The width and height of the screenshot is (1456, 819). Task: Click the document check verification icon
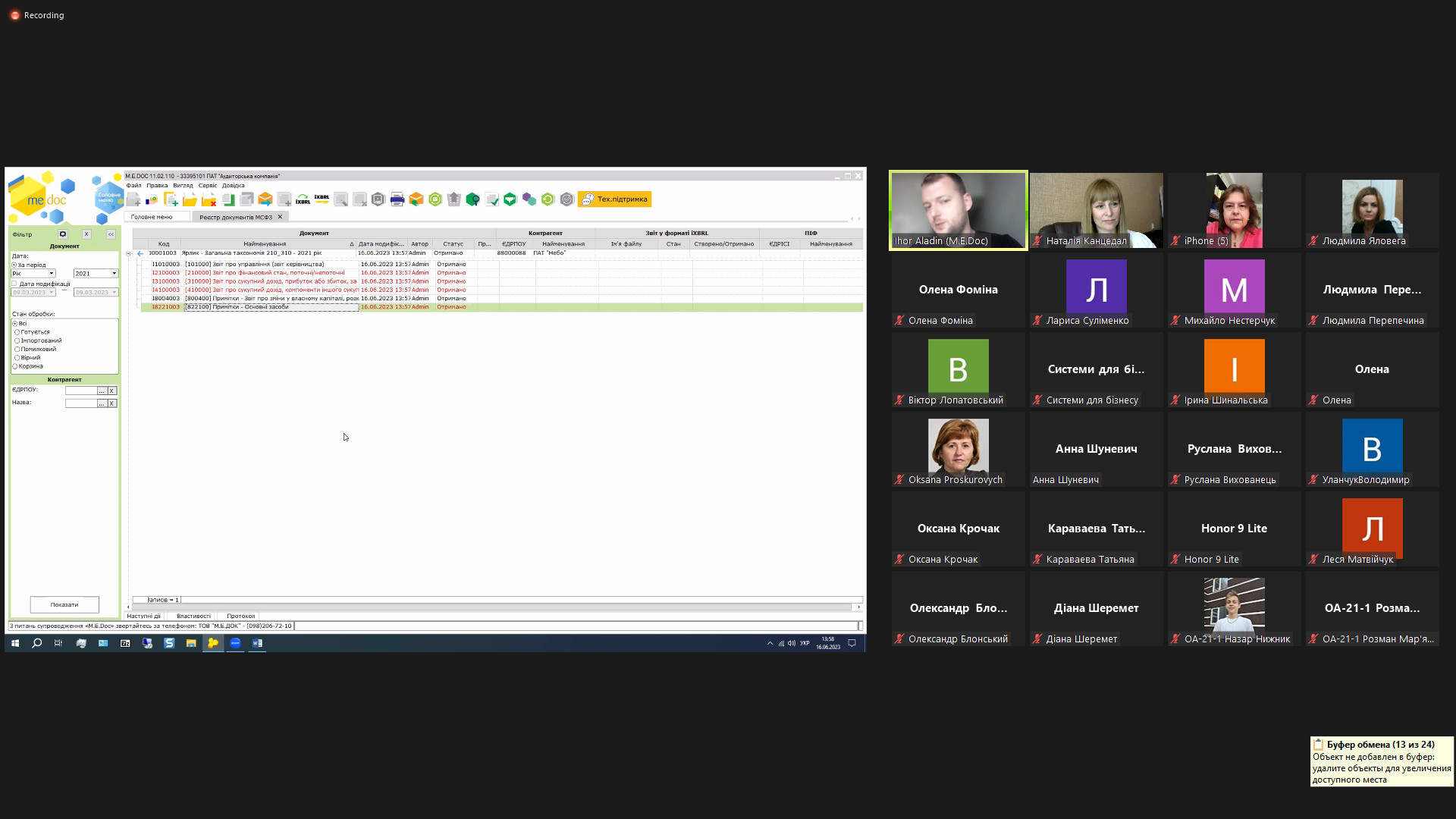[x=491, y=199]
